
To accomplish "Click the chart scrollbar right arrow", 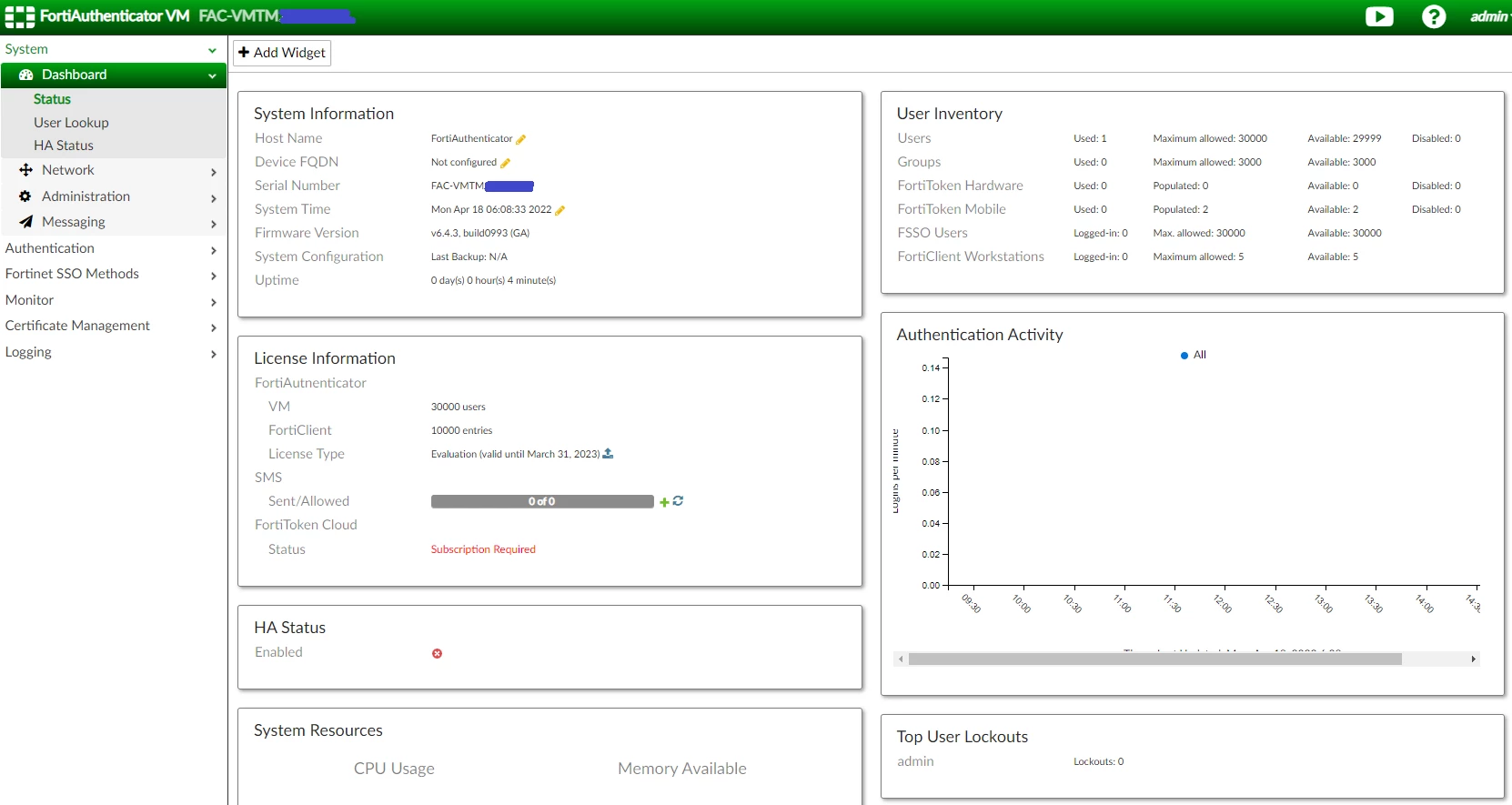I will click(1473, 659).
